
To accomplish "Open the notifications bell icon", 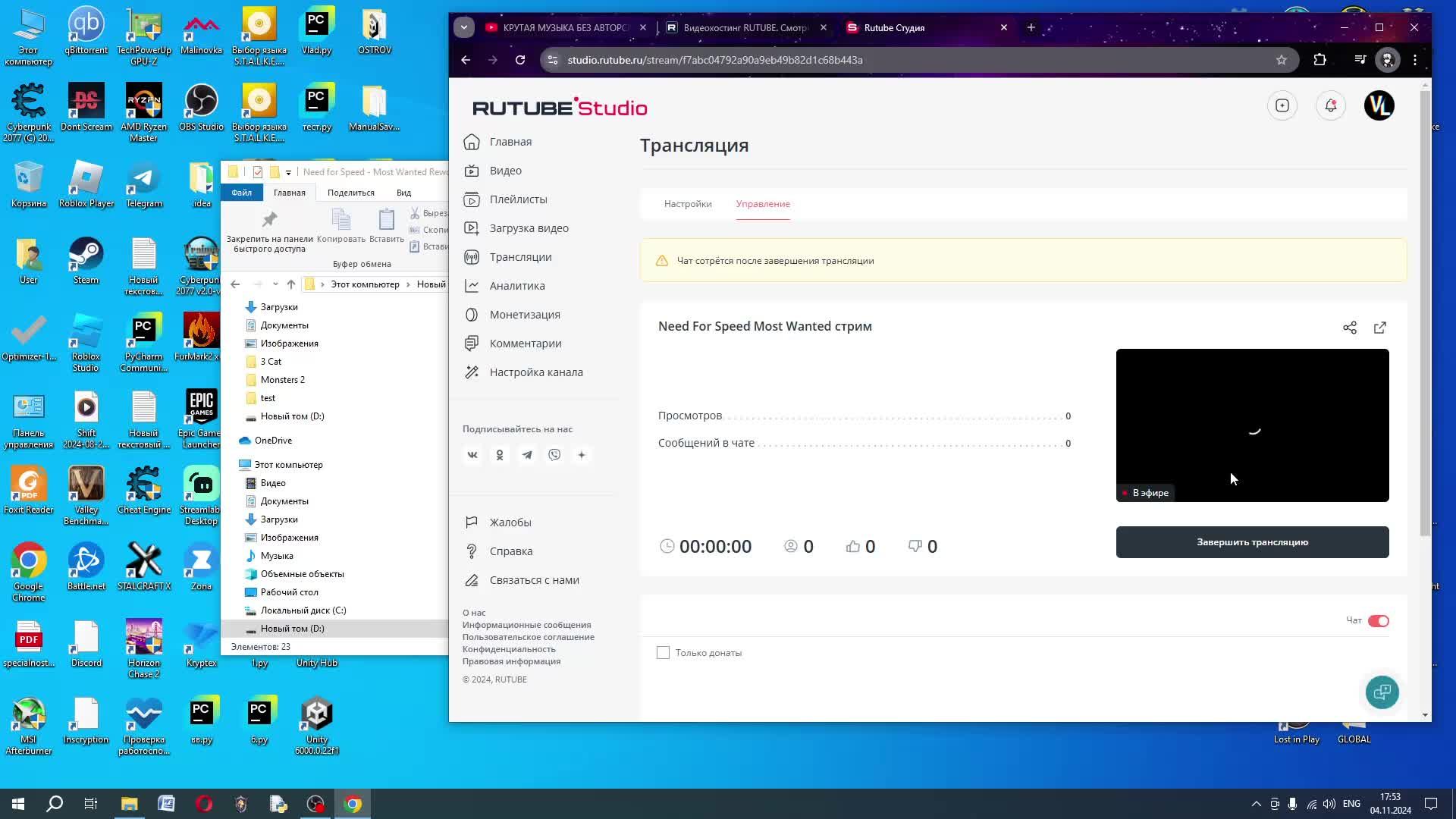I will (x=1331, y=106).
